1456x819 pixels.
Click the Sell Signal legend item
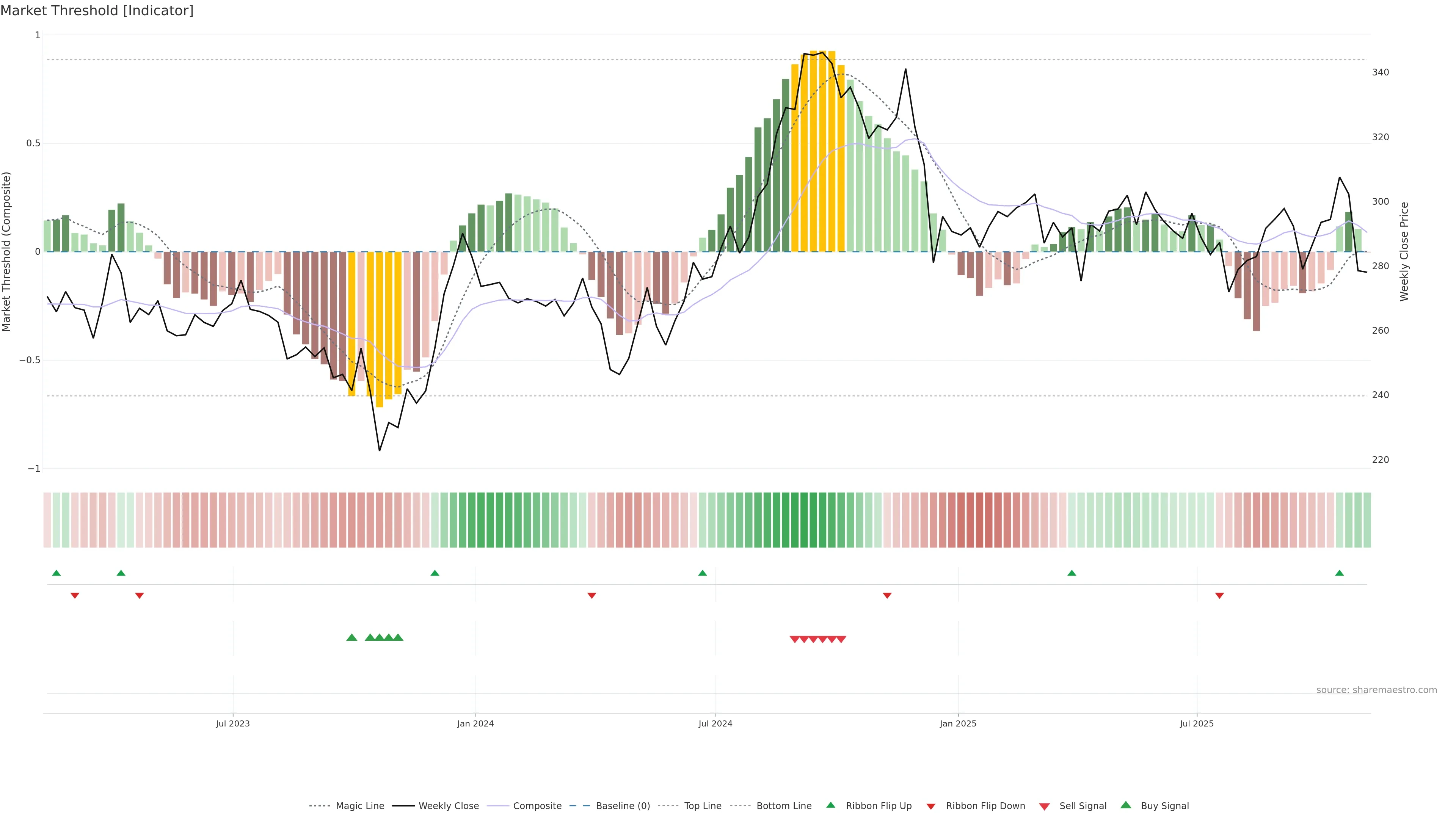(1083, 806)
